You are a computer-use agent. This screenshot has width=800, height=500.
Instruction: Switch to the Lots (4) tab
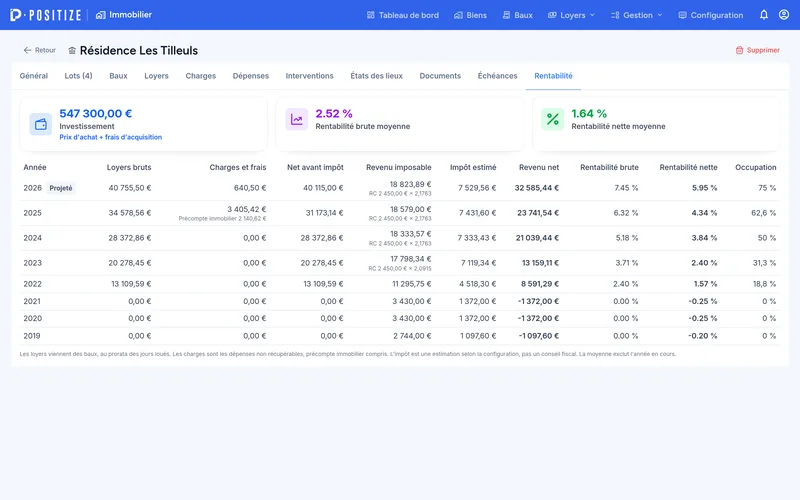click(78, 76)
